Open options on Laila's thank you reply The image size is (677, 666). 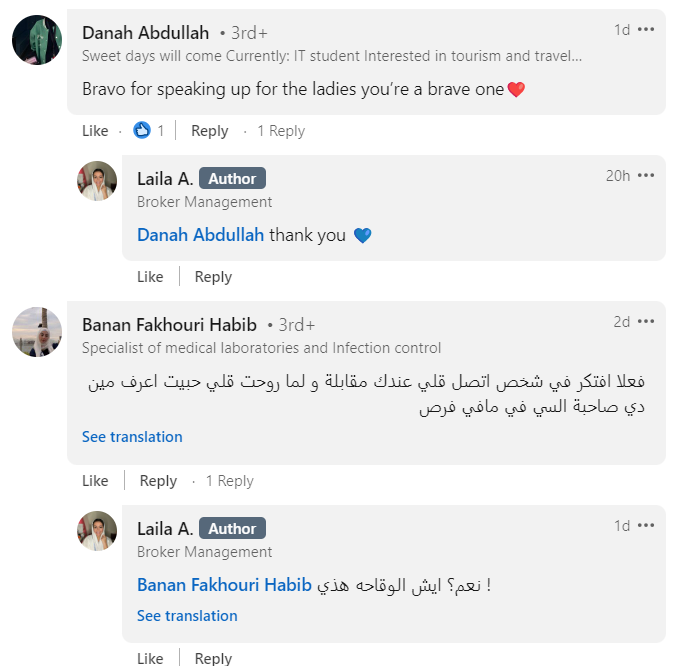pos(646,176)
